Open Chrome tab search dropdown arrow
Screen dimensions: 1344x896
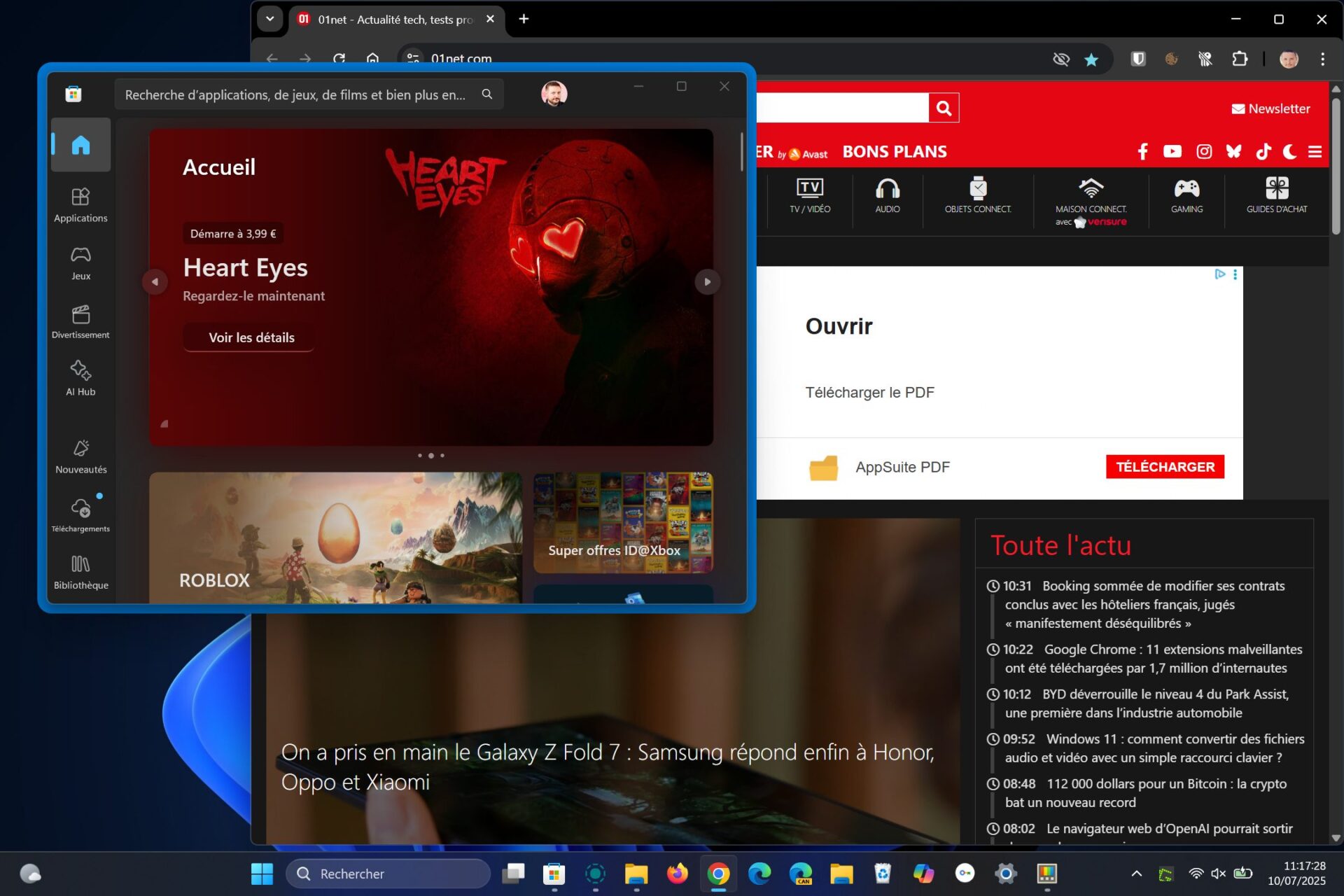click(269, 19)
